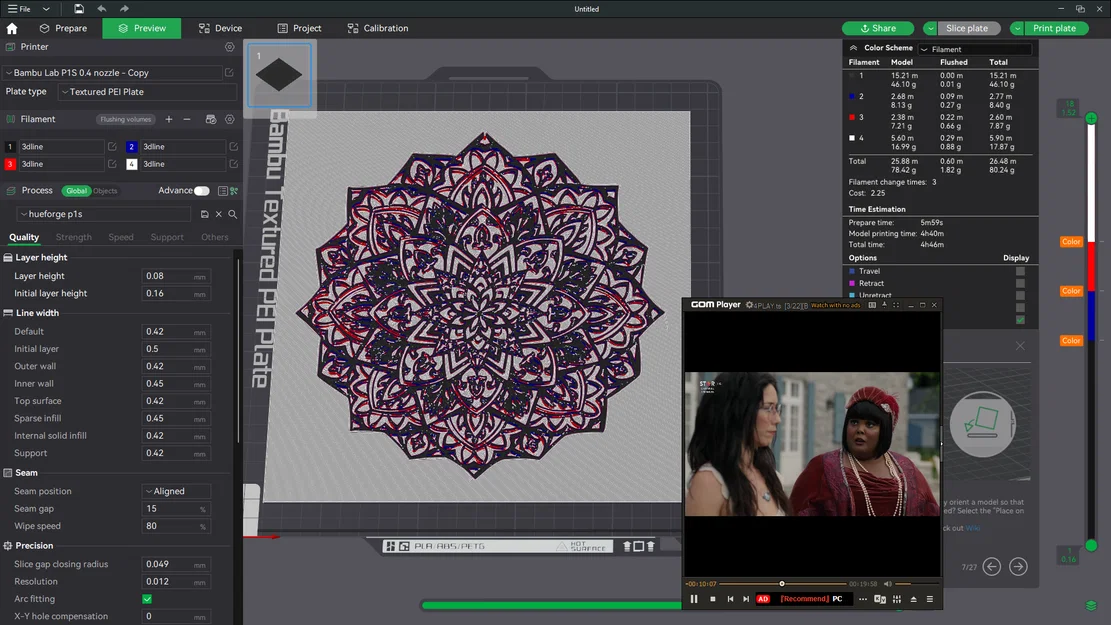Click the orange Color swatch beside the layer slider
Image resolution: width=1111 pixels, height=625 pixels.
(1070, 241)
